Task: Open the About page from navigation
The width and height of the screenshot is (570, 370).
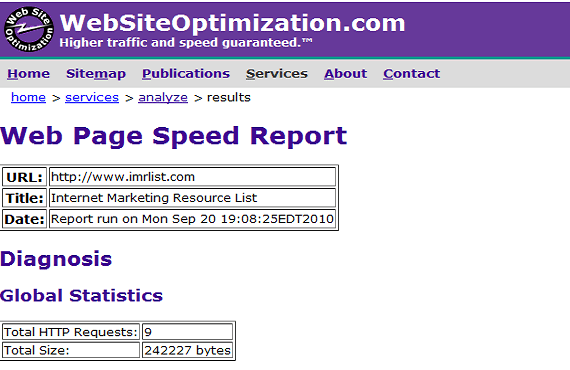Action: [345, 73]
